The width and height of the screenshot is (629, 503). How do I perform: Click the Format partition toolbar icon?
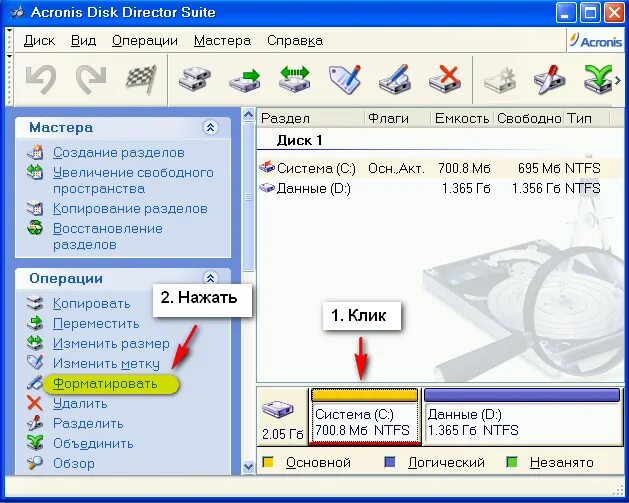(x=394, y=78)
